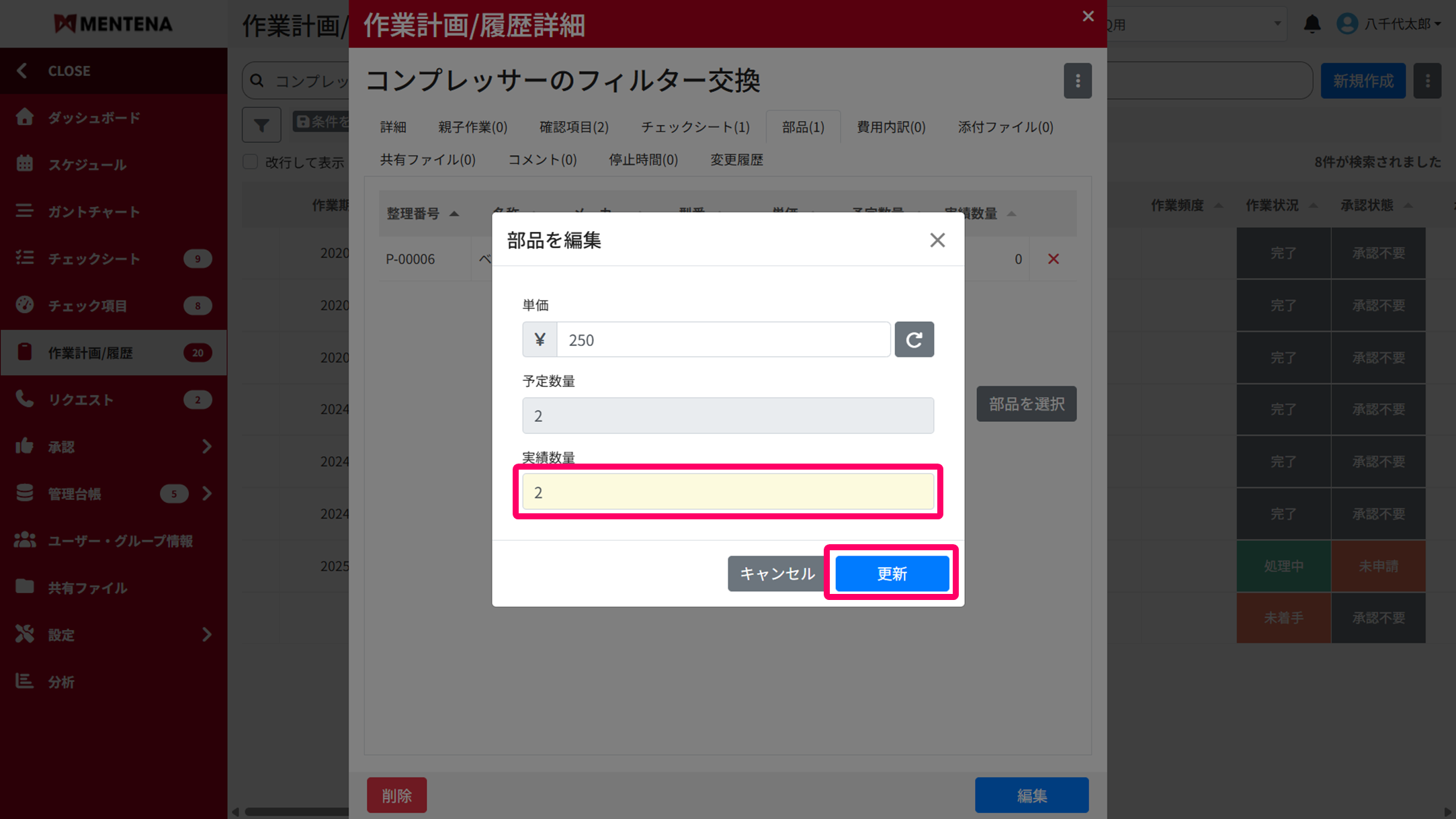
Task: Click the キャンセル cancel button
Action: [x=776, y=573]
